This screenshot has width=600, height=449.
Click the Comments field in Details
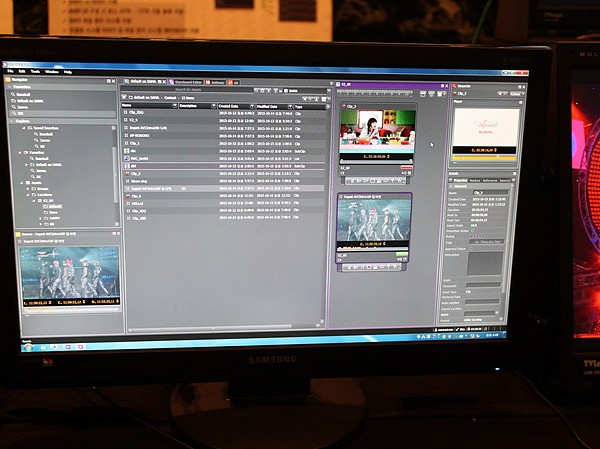click(x=484, y=285)
